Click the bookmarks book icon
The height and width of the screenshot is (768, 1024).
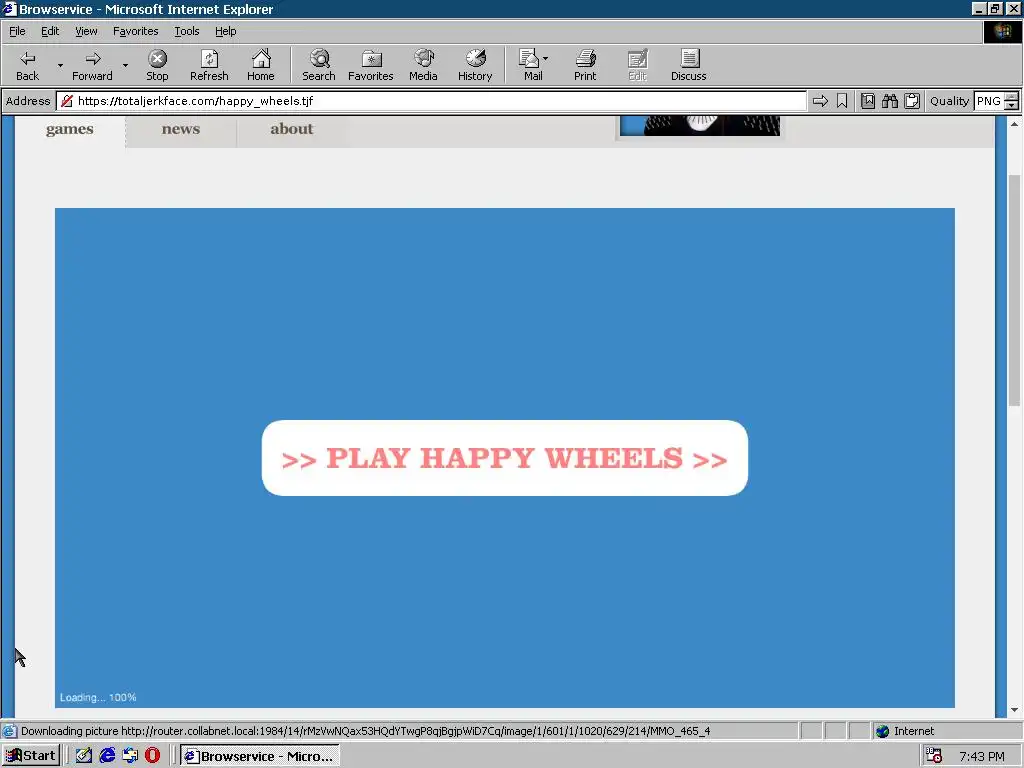pos(868,101)
